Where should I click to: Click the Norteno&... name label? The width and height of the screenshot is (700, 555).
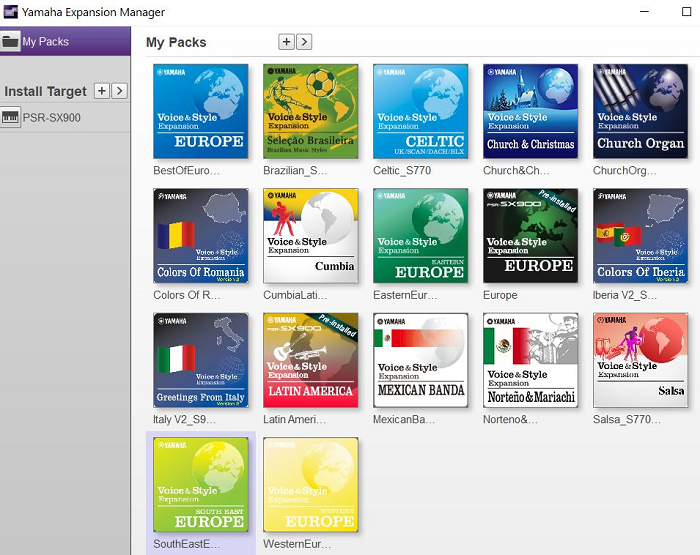pyautogui.click(x=510, y=420)
